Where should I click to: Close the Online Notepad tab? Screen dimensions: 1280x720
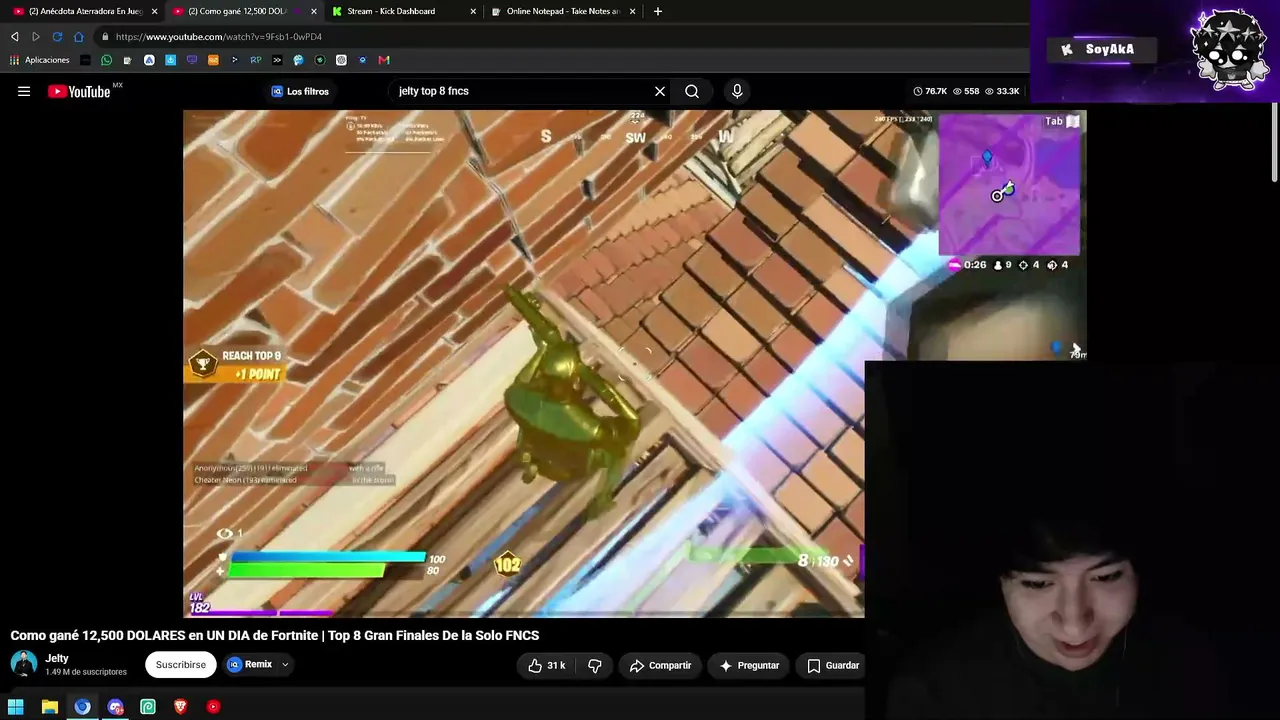click(x=632, y=11)
